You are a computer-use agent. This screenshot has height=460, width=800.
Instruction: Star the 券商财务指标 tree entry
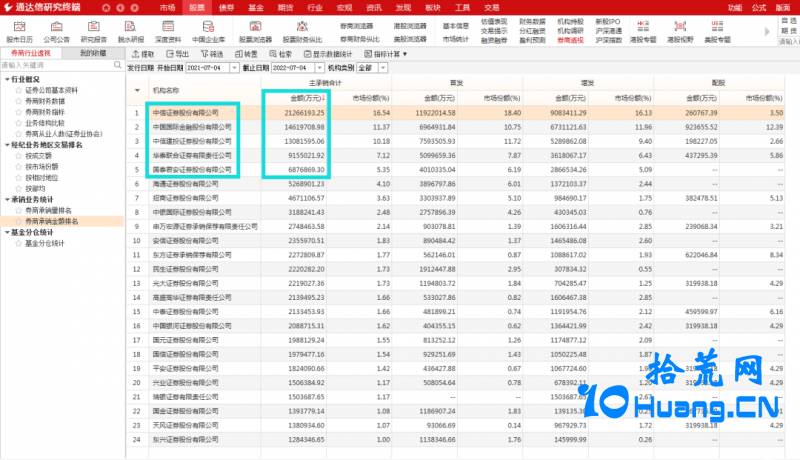click(19, 112)
